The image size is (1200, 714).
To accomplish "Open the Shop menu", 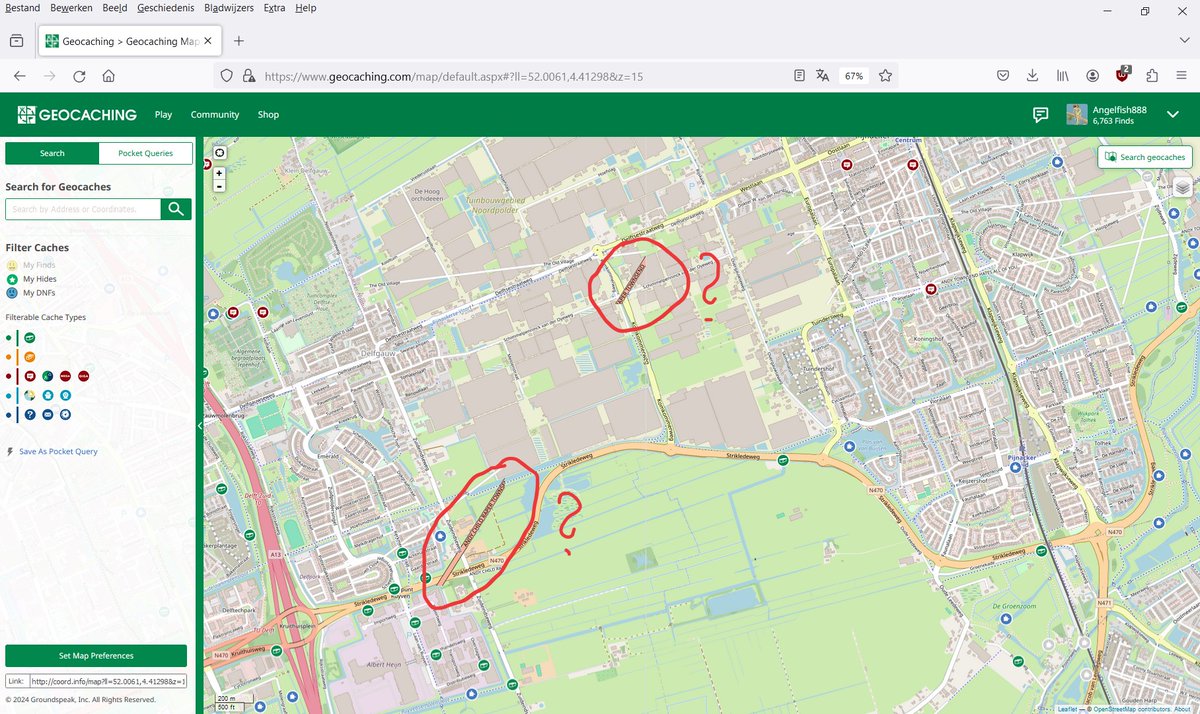I will [x=268, y=114].
